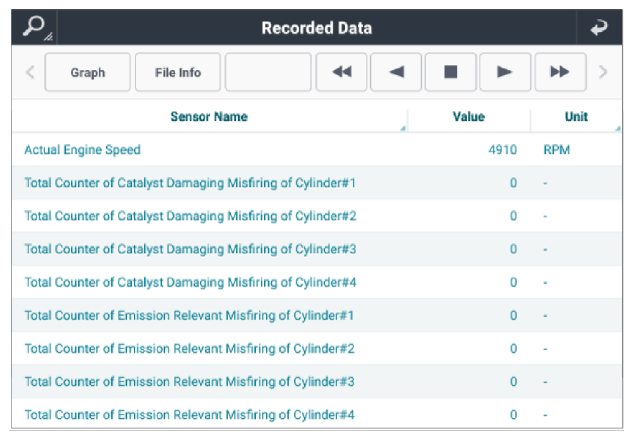Image resolution: width=633 pixels, height=440 pixels.
Task: Open the search magnifier icon
Action: point(35,27)
